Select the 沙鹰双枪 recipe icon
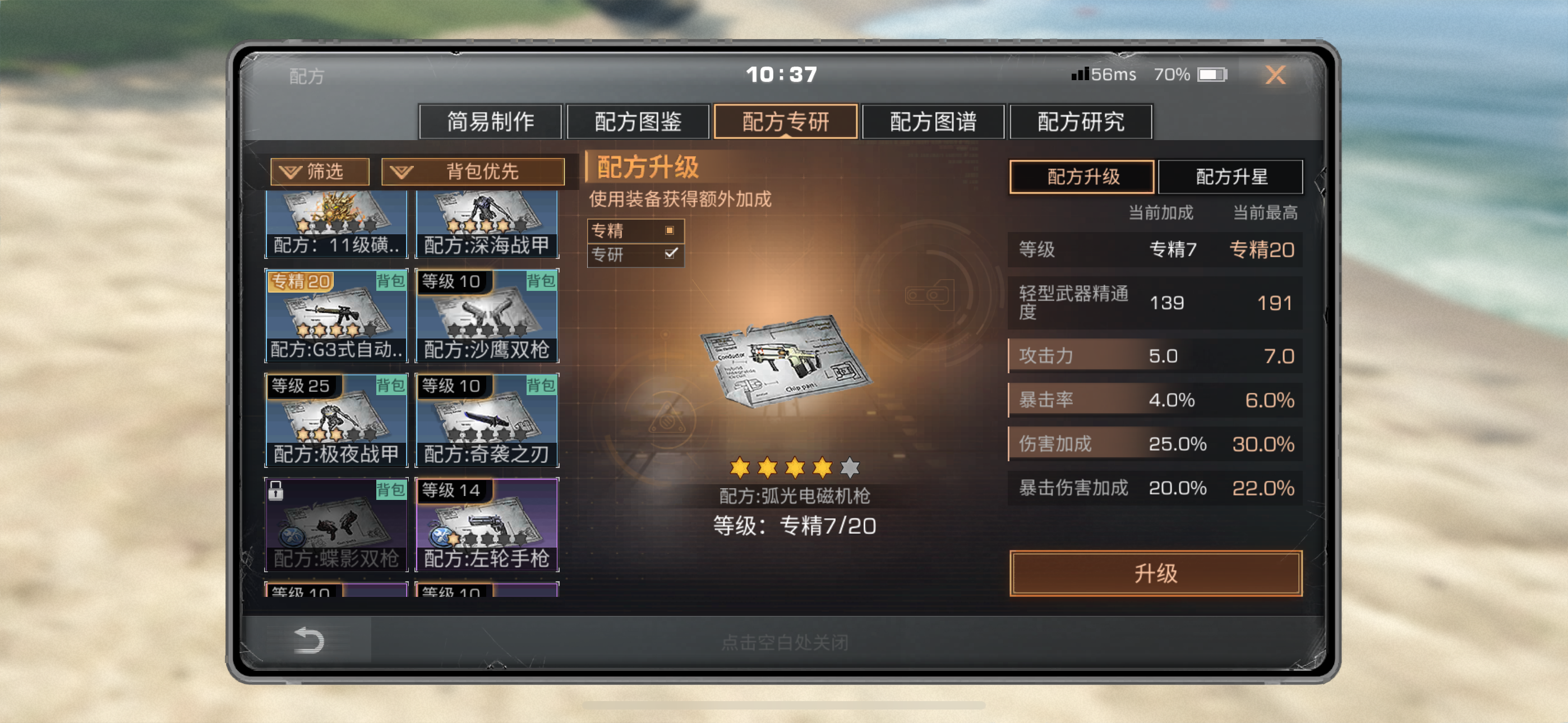The image size is (1568, 723). 486,315
